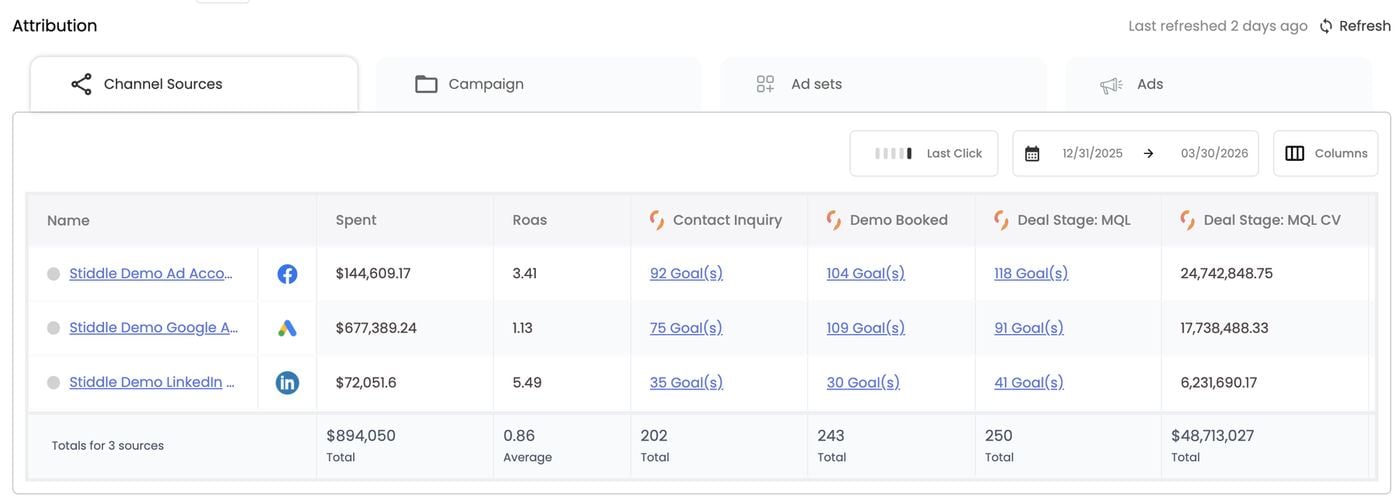Click the 5.49 Roas value

tap(527, 382)
